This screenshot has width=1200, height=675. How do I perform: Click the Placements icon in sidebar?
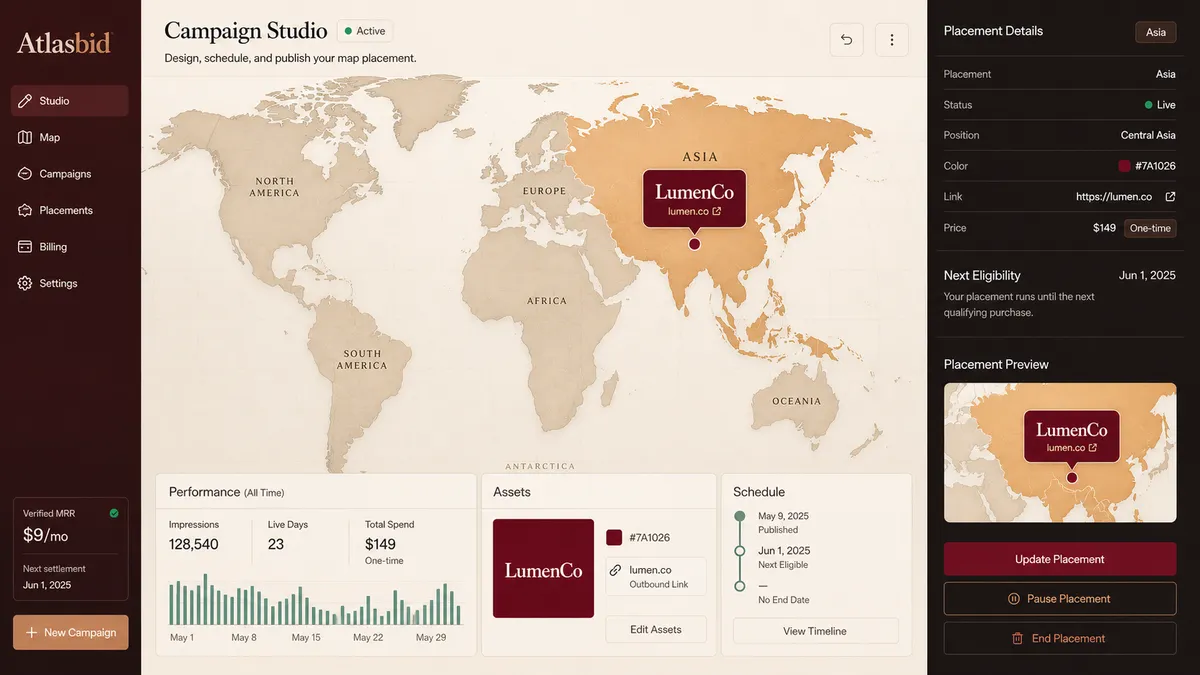[x=25, y=210]
